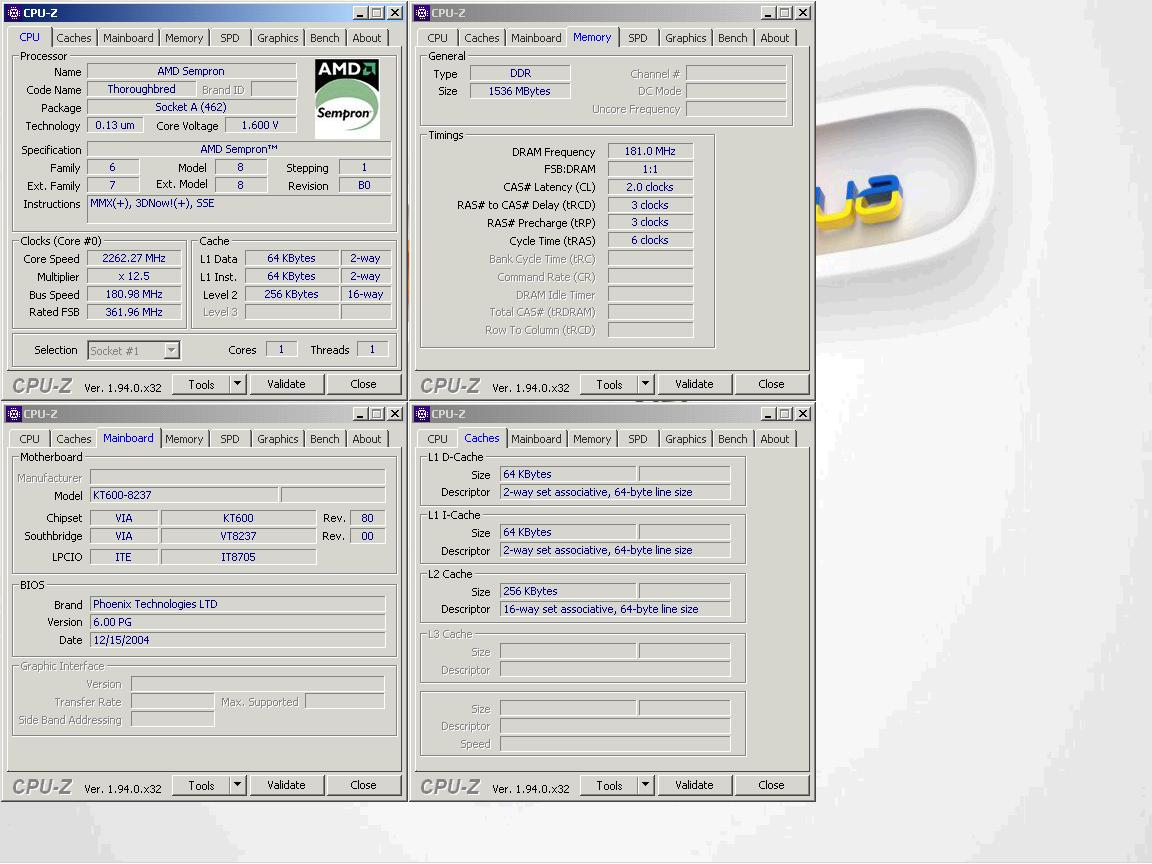The width and height of the screenshot is (1152, 864).
Task: Switch to Mainboard tab in CPU window
Action: pos(128,38)
